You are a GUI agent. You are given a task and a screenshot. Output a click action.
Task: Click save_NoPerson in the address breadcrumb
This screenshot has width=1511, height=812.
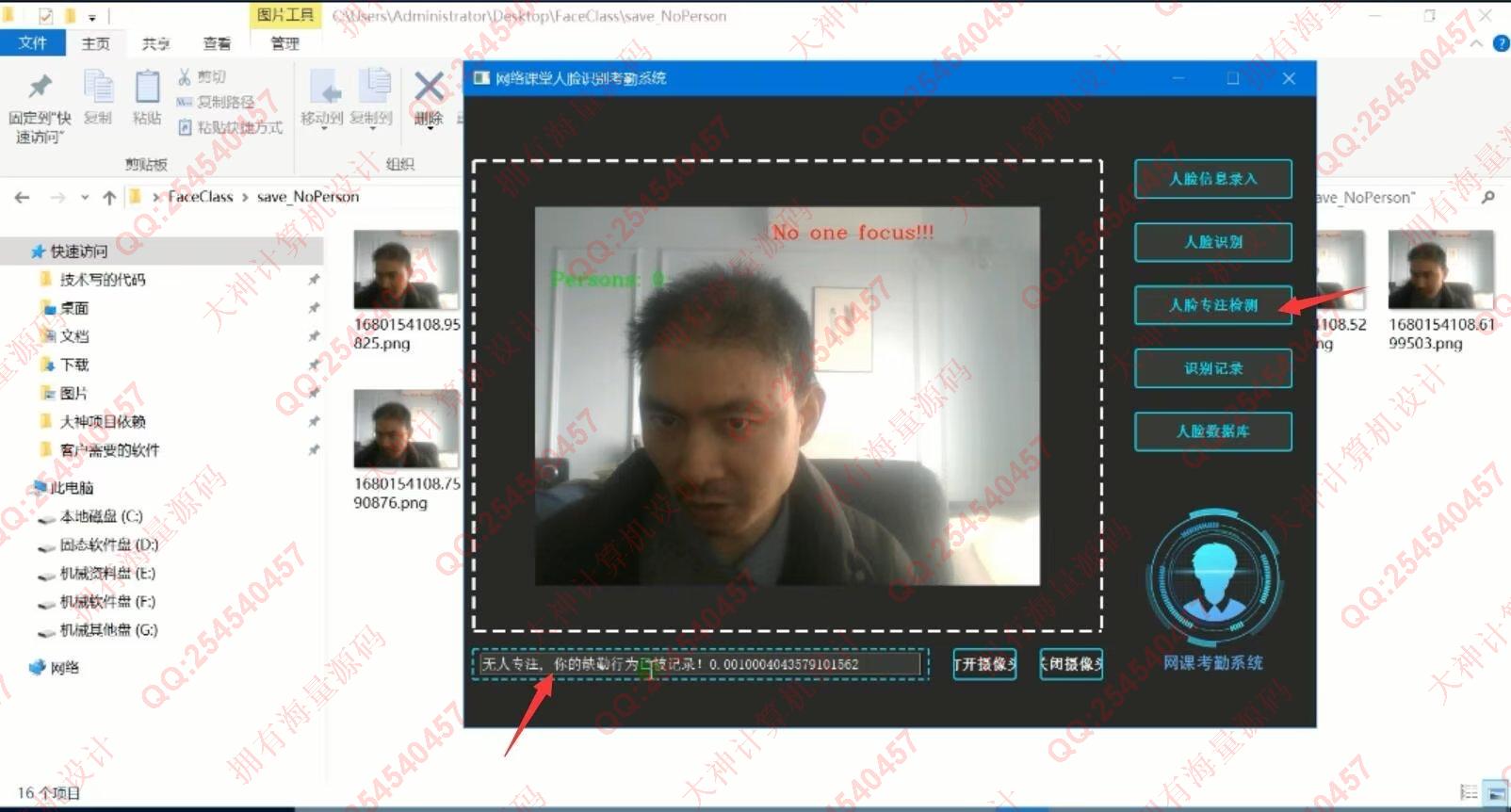(x=308, y=197)
